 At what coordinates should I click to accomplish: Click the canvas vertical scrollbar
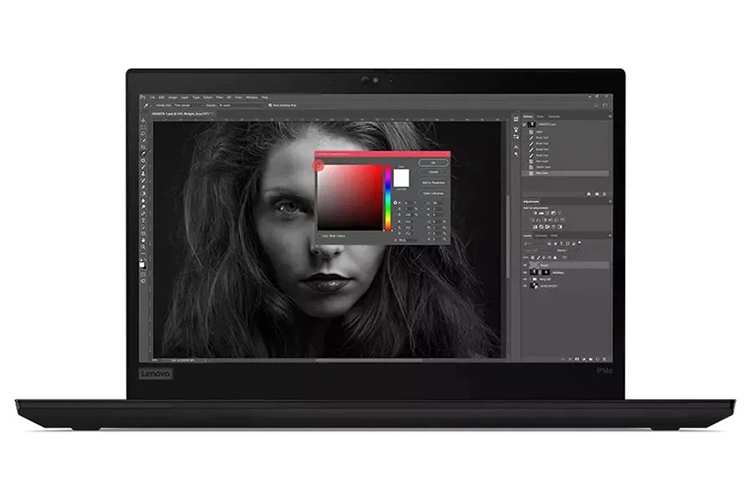click(508, 238)
